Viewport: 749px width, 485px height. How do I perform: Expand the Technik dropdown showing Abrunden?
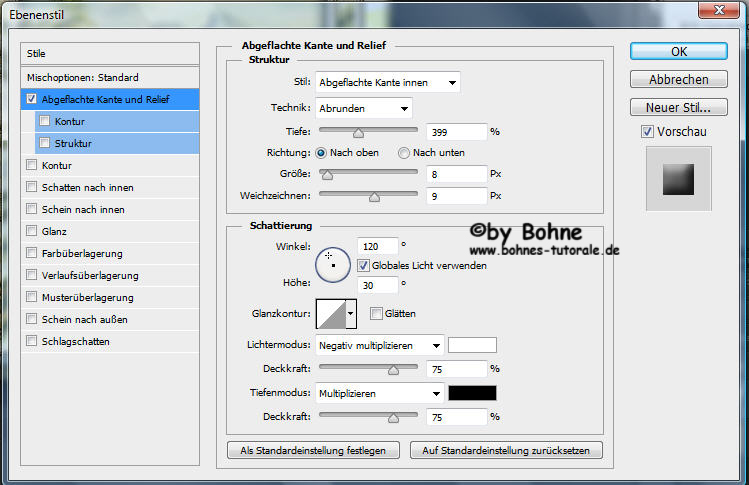(364, 108)
